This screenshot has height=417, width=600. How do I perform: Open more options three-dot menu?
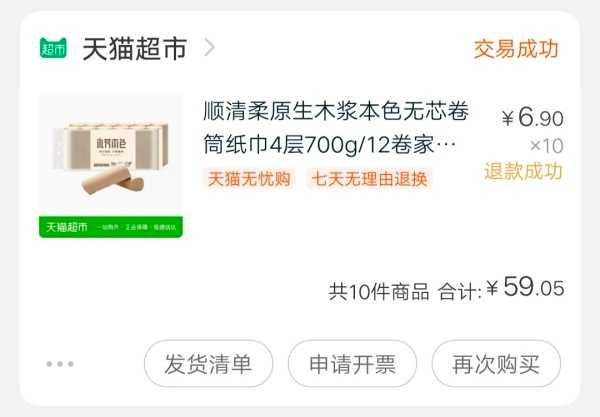tap(60, 363)
